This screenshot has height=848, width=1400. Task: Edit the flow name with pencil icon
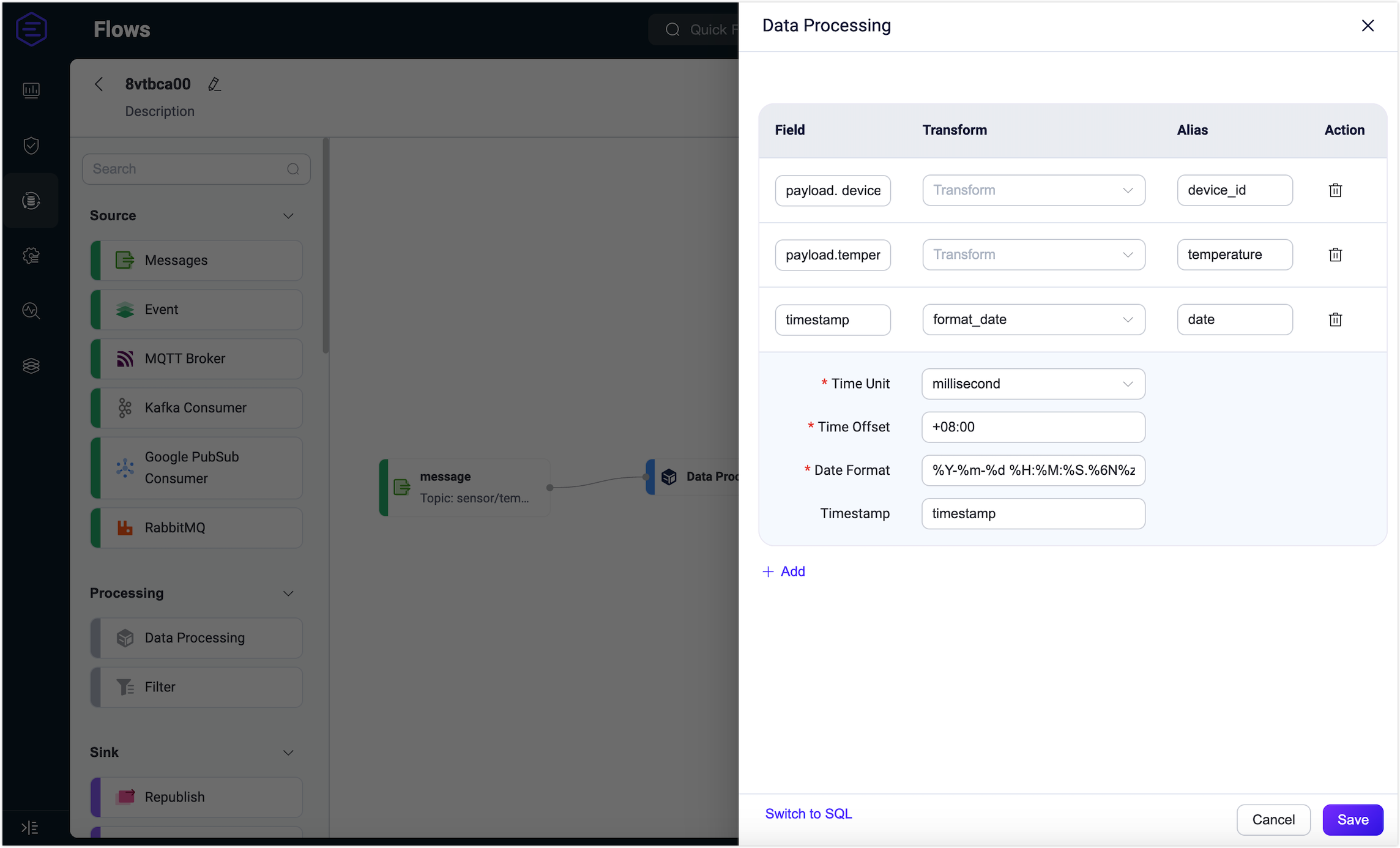[214, 84]
